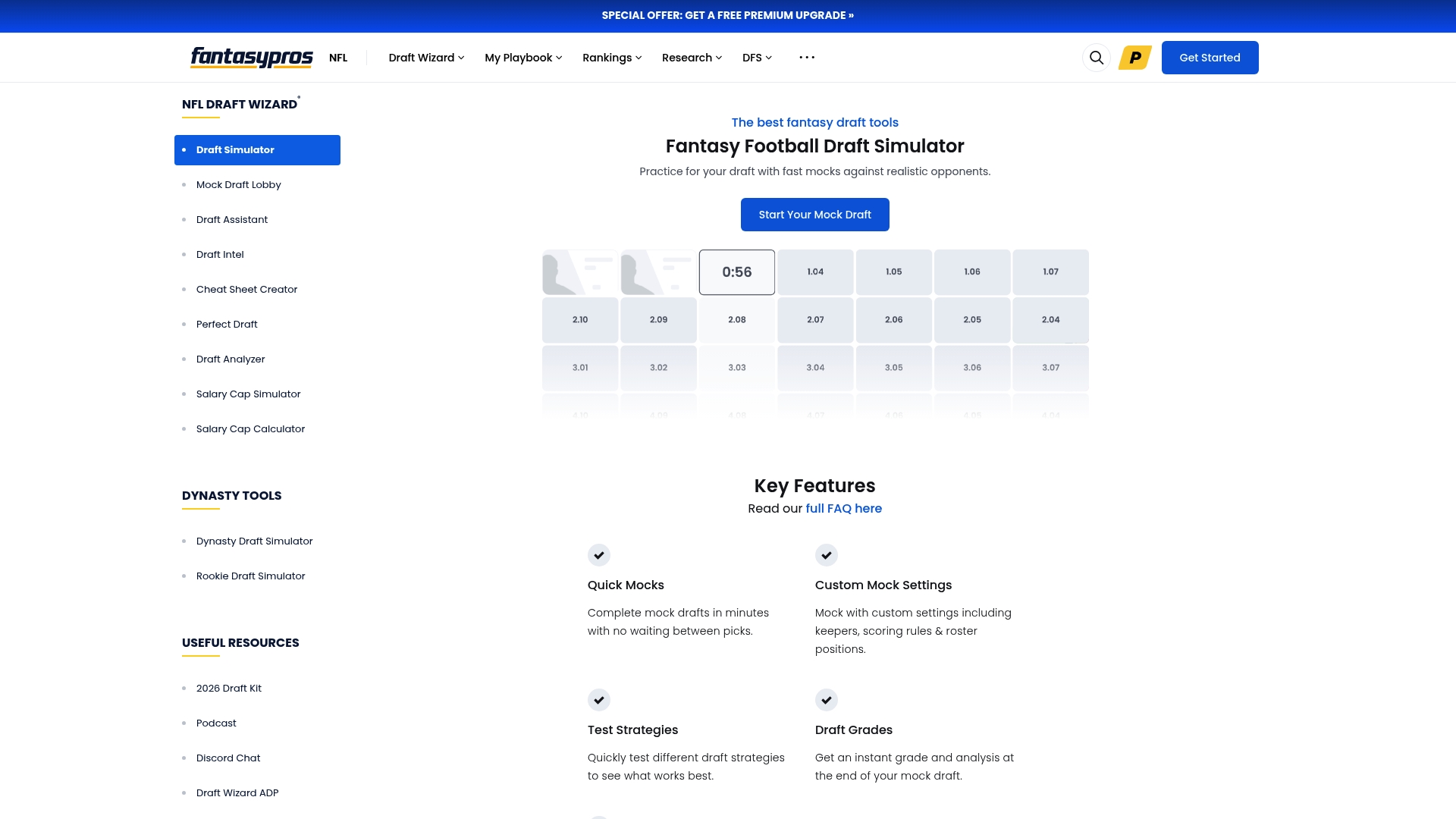Select draft pick cell 2.04
Screen dimensions: 1456x819
tap(1050, 320)
